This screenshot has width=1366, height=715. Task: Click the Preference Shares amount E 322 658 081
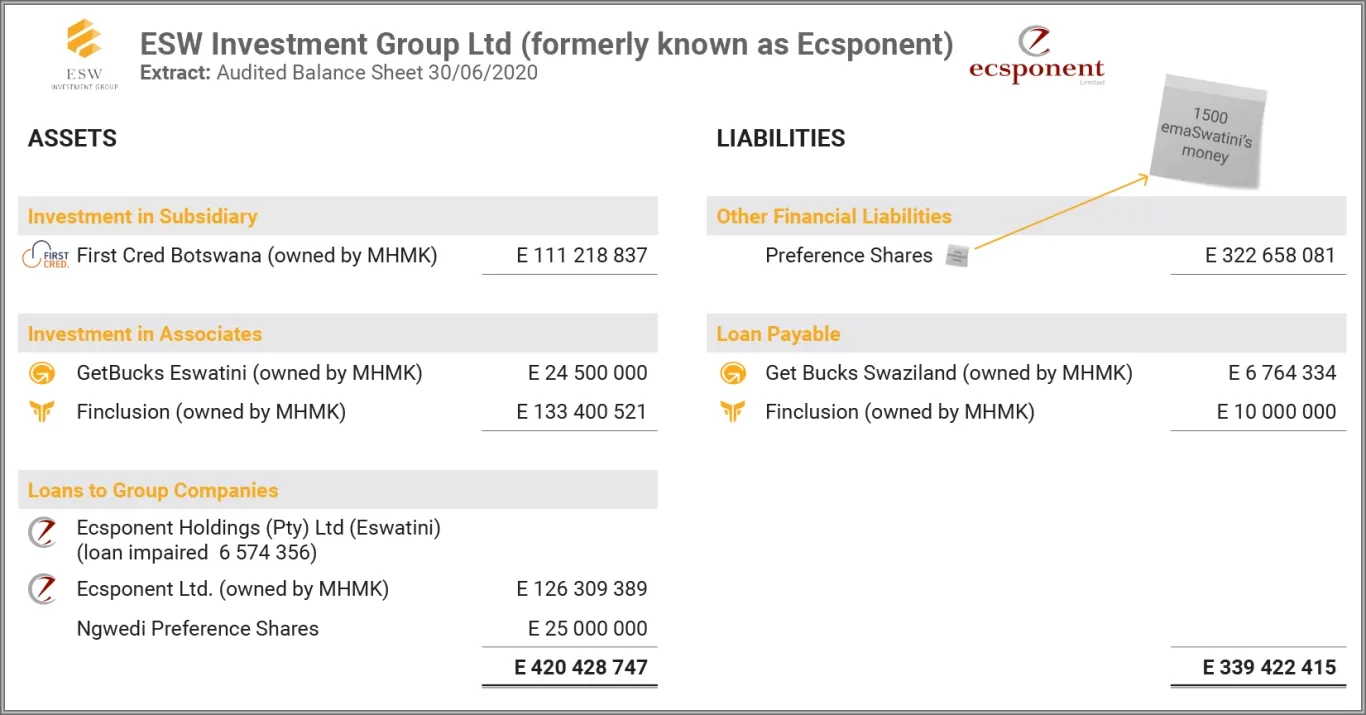pos(1270,256)
